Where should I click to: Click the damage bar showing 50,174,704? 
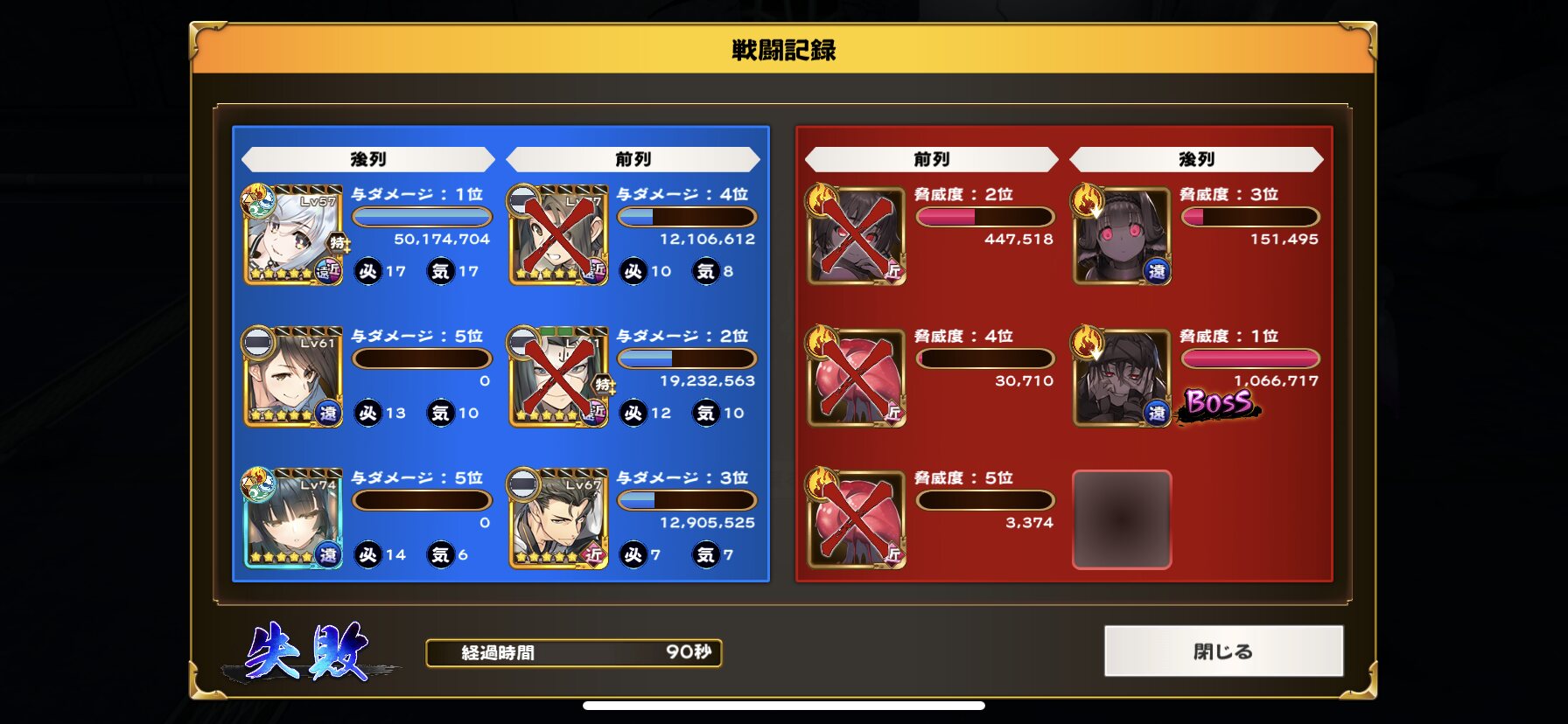422,217
